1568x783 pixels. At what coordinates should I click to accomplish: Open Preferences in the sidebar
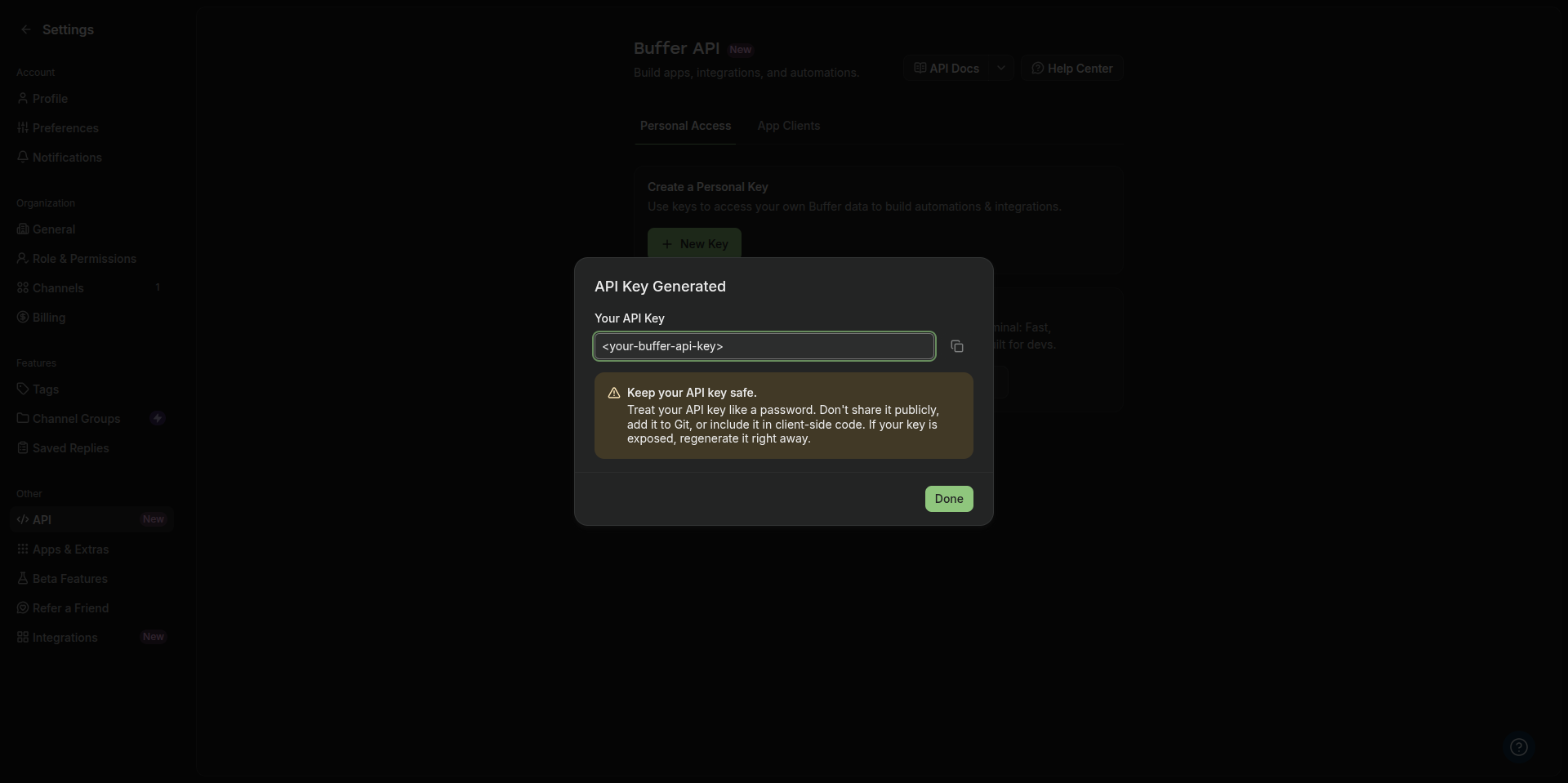(91, 128)
